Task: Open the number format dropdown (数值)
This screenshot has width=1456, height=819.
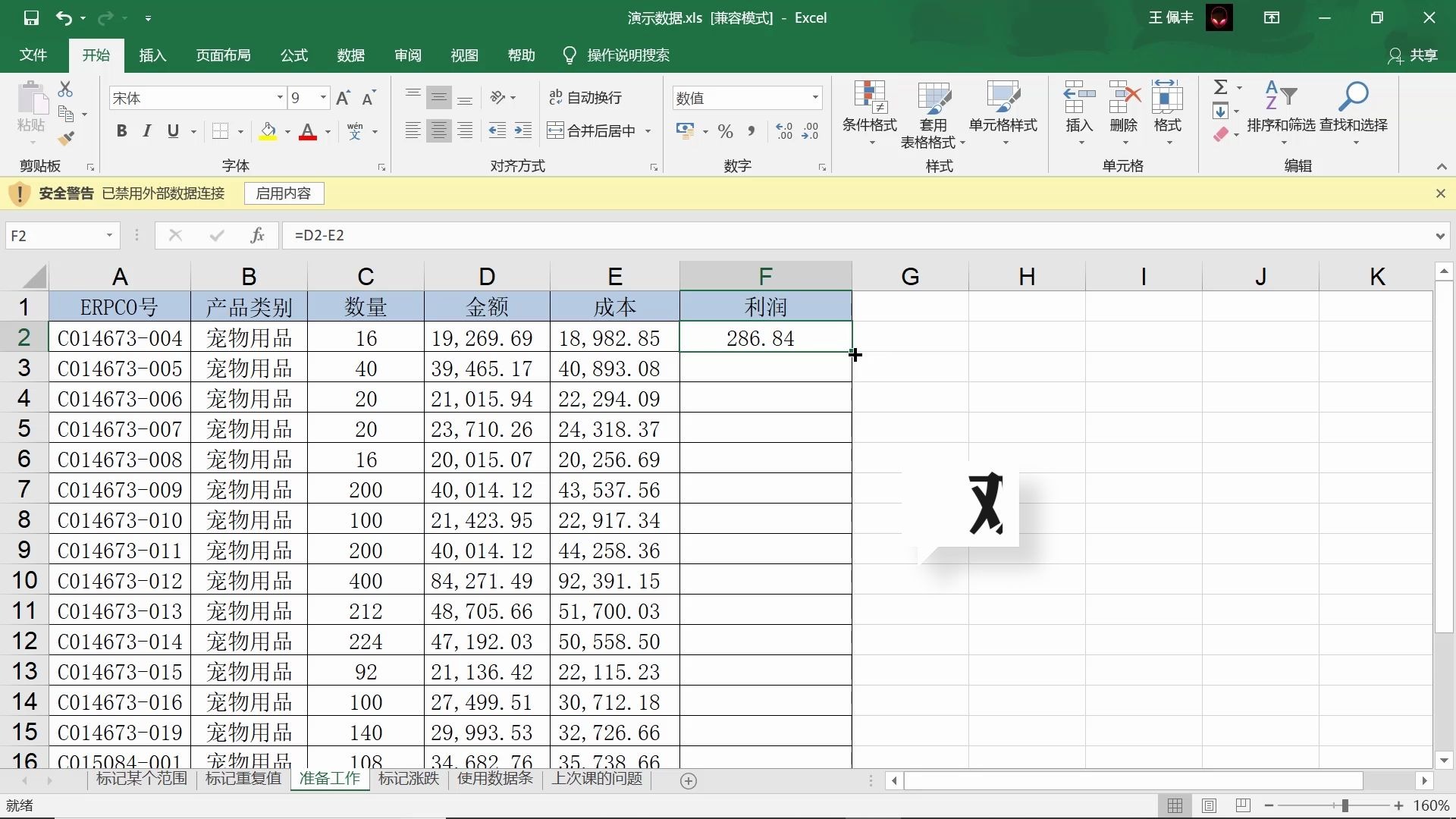Action: 815,98
